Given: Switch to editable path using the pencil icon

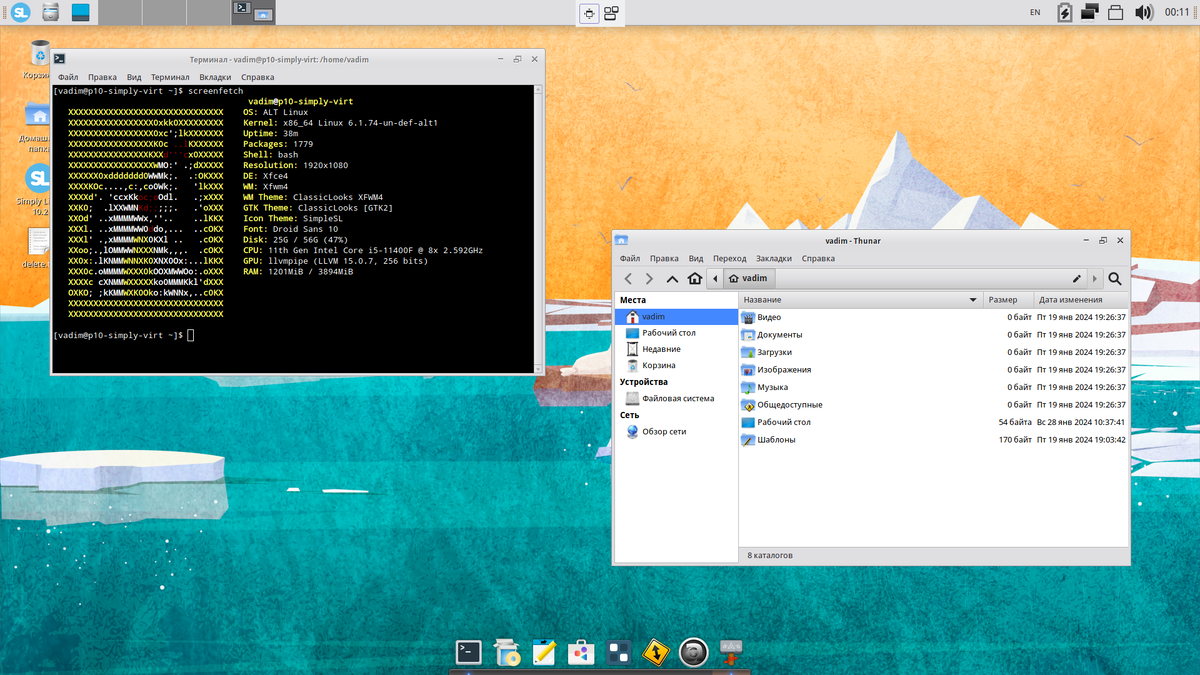Looking at the screenshot, I should [x=1077, y=278].
